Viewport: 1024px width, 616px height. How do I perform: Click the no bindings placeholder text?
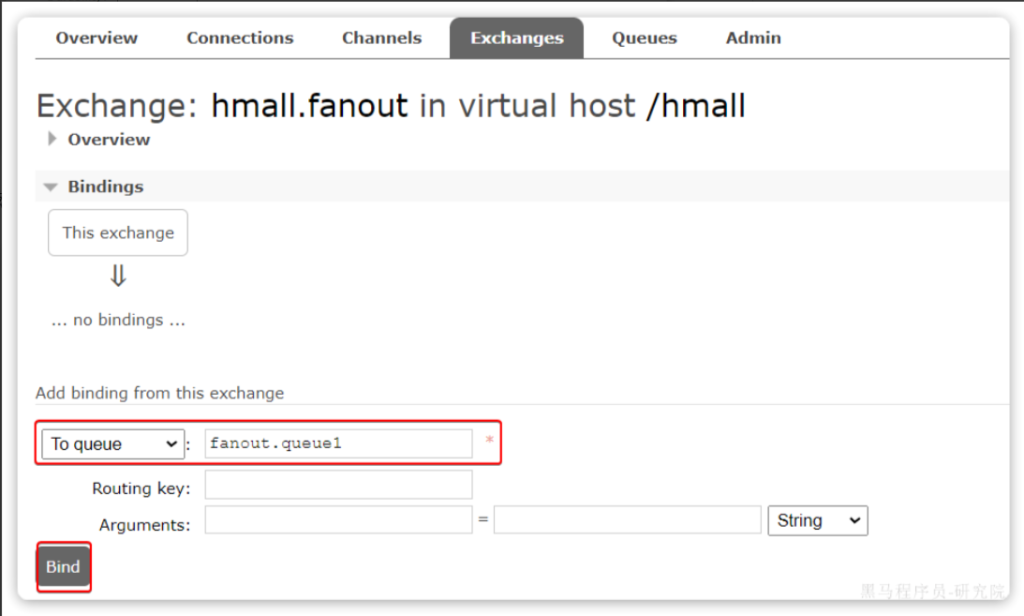tap(118, 320)
